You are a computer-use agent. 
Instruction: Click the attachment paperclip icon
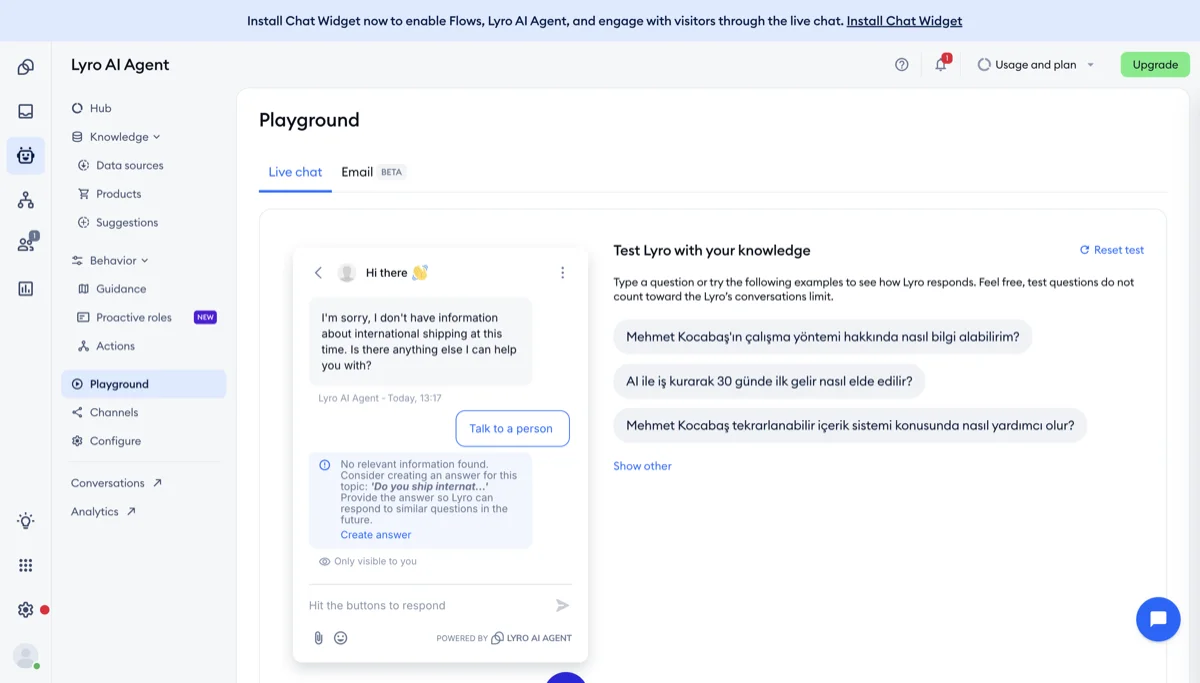(x=318, y=638)
